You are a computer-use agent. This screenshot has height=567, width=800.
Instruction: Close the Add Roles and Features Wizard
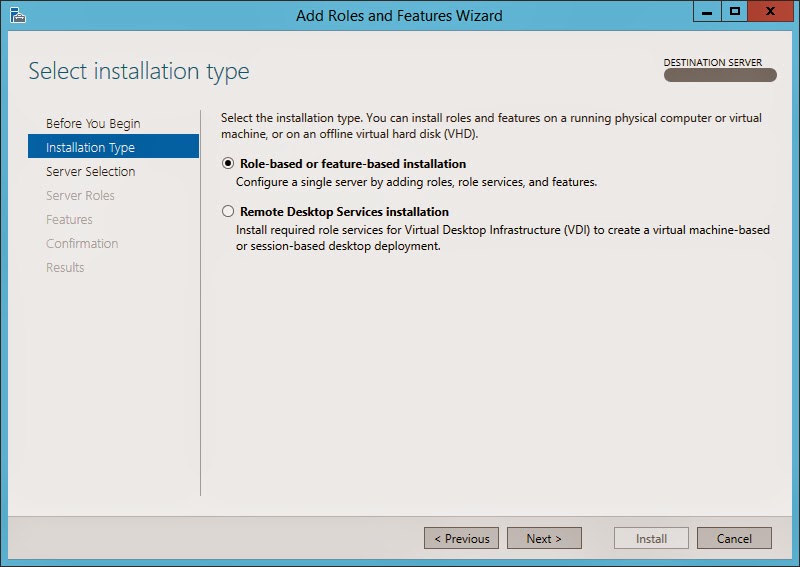[771, 12]
